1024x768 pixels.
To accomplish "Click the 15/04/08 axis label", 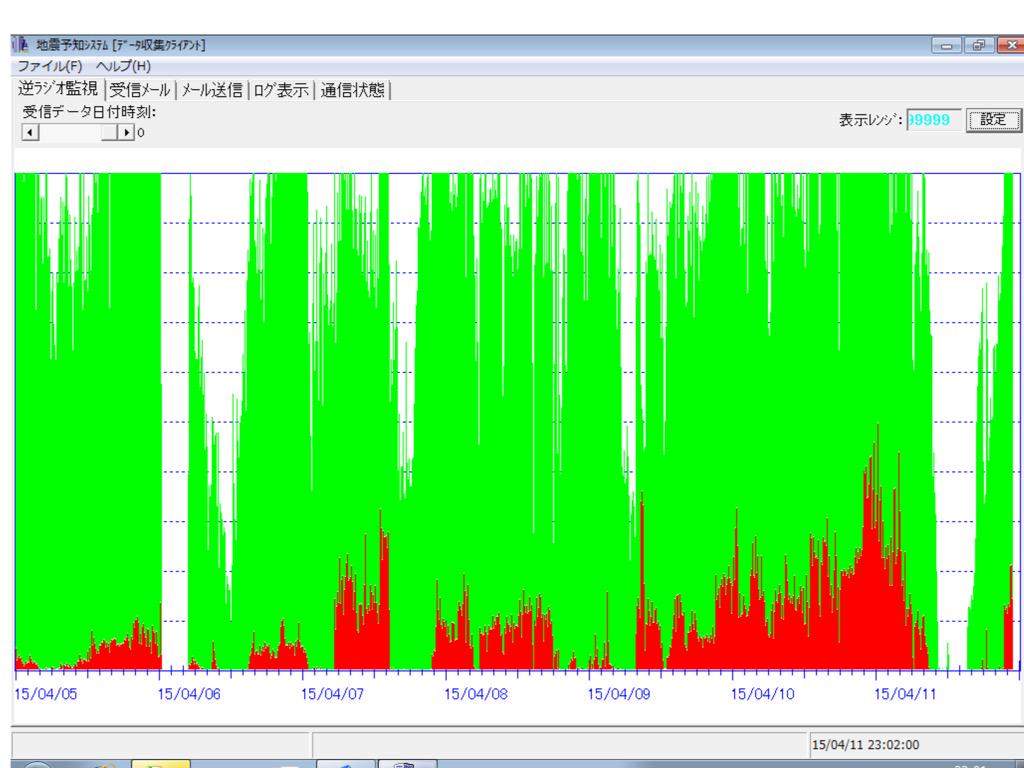I will (x=476, y=694).
